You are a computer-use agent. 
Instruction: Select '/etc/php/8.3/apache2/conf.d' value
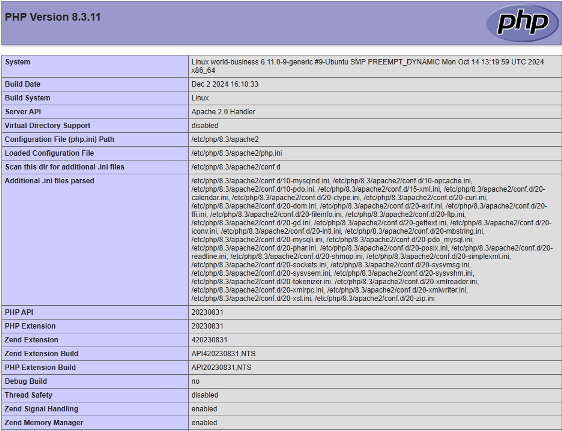pyautogui.click(x=236, y=167)
